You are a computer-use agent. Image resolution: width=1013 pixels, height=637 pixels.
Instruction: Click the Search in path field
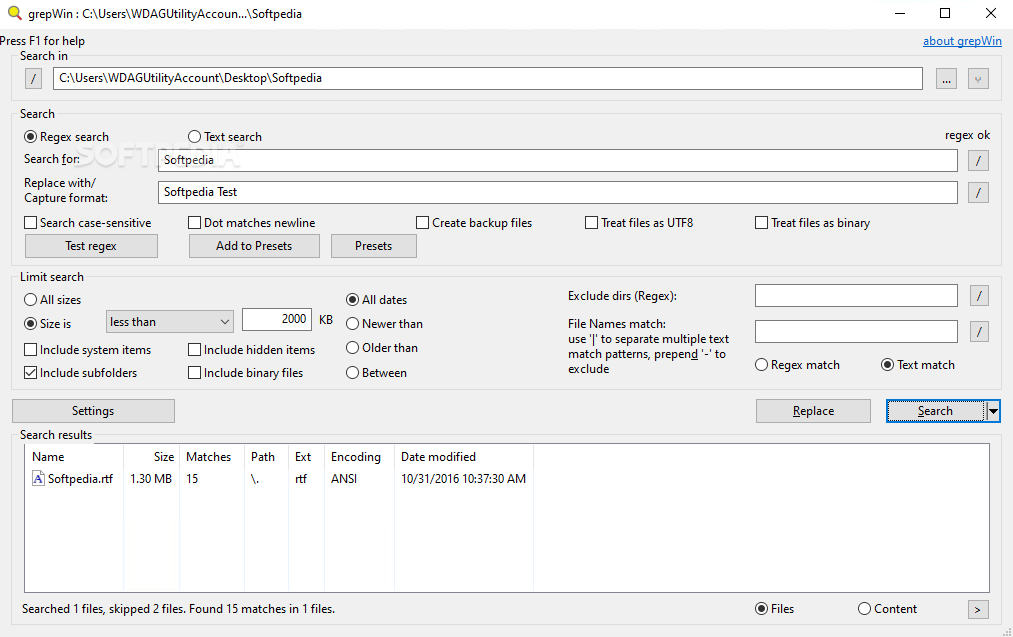488,79
